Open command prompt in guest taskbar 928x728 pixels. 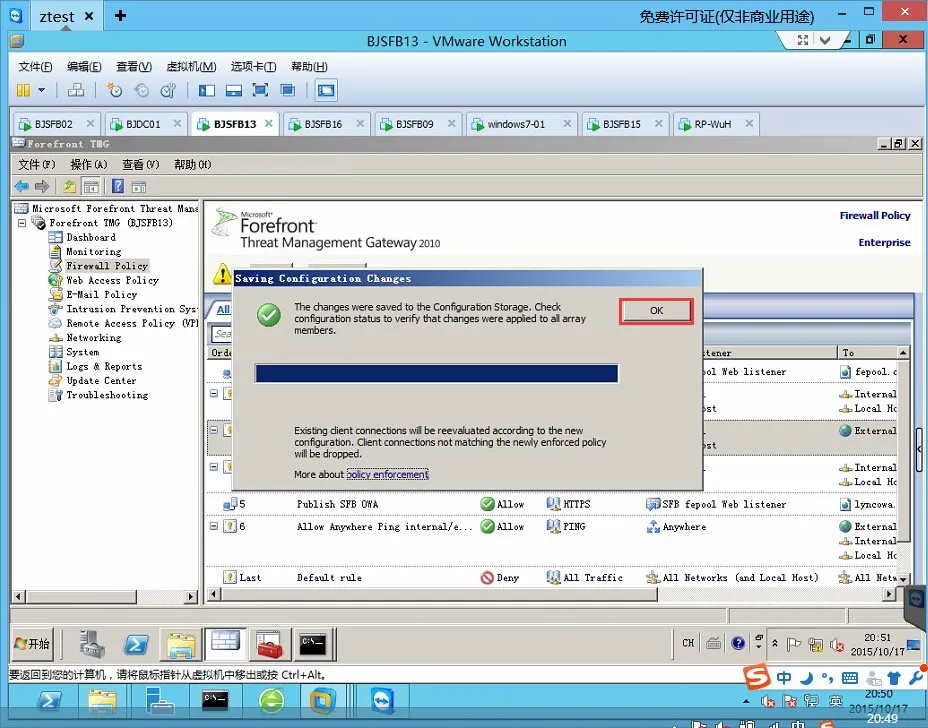[313, 644]
